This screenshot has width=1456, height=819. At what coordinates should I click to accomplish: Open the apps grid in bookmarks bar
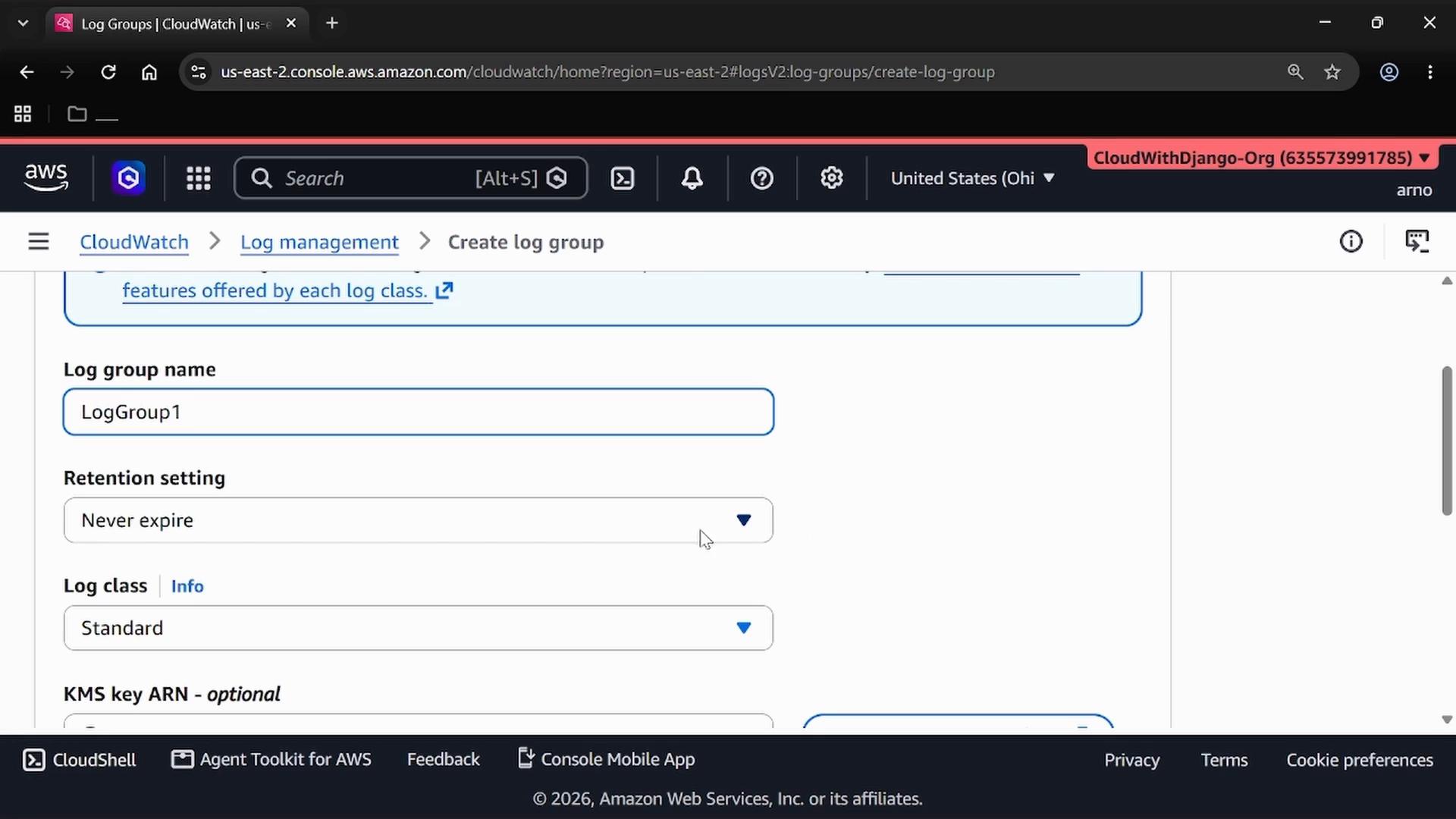tap(23, 114)
